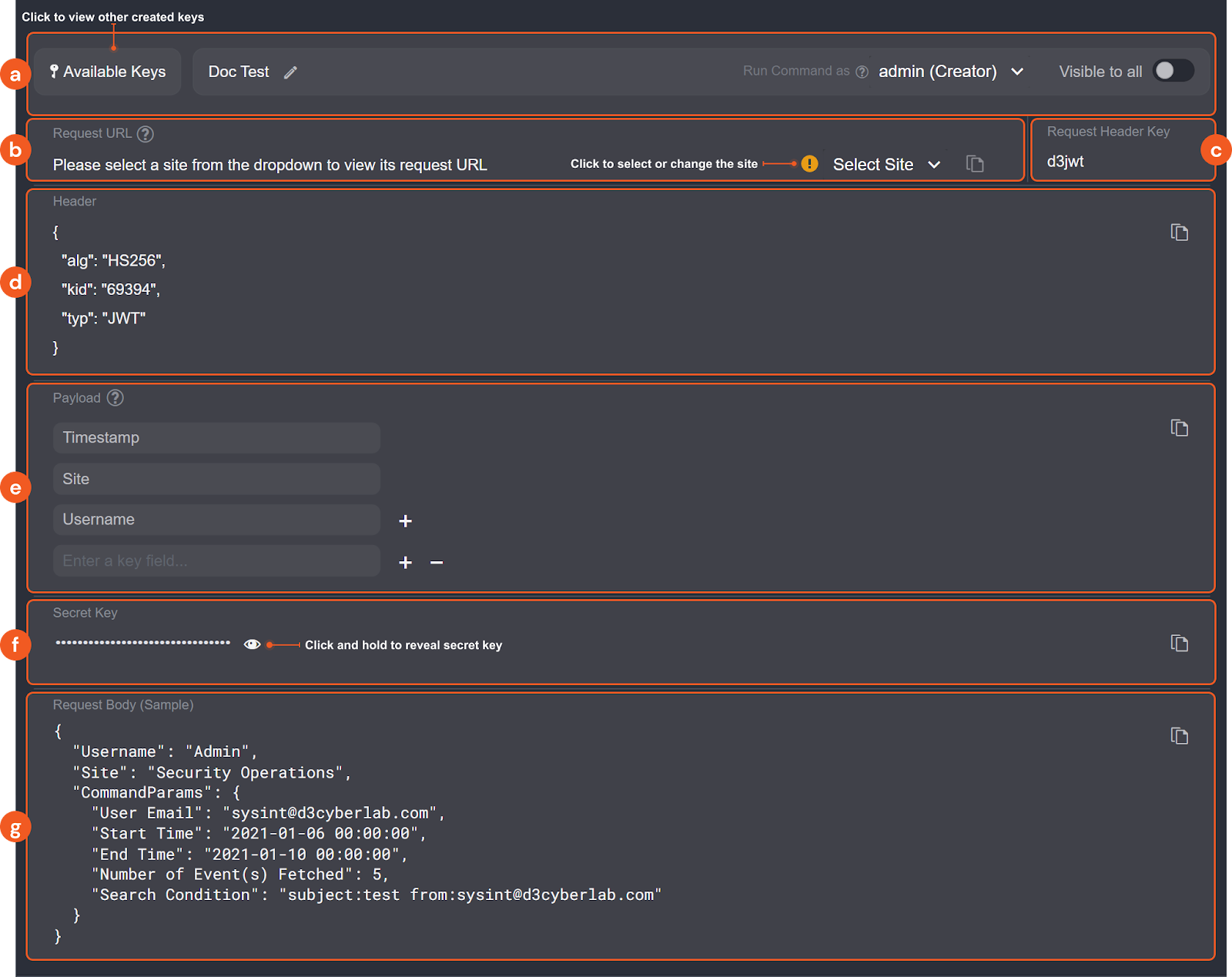
Task: Click the warning icon beside Select Site
Action: [x=809, y=163]
